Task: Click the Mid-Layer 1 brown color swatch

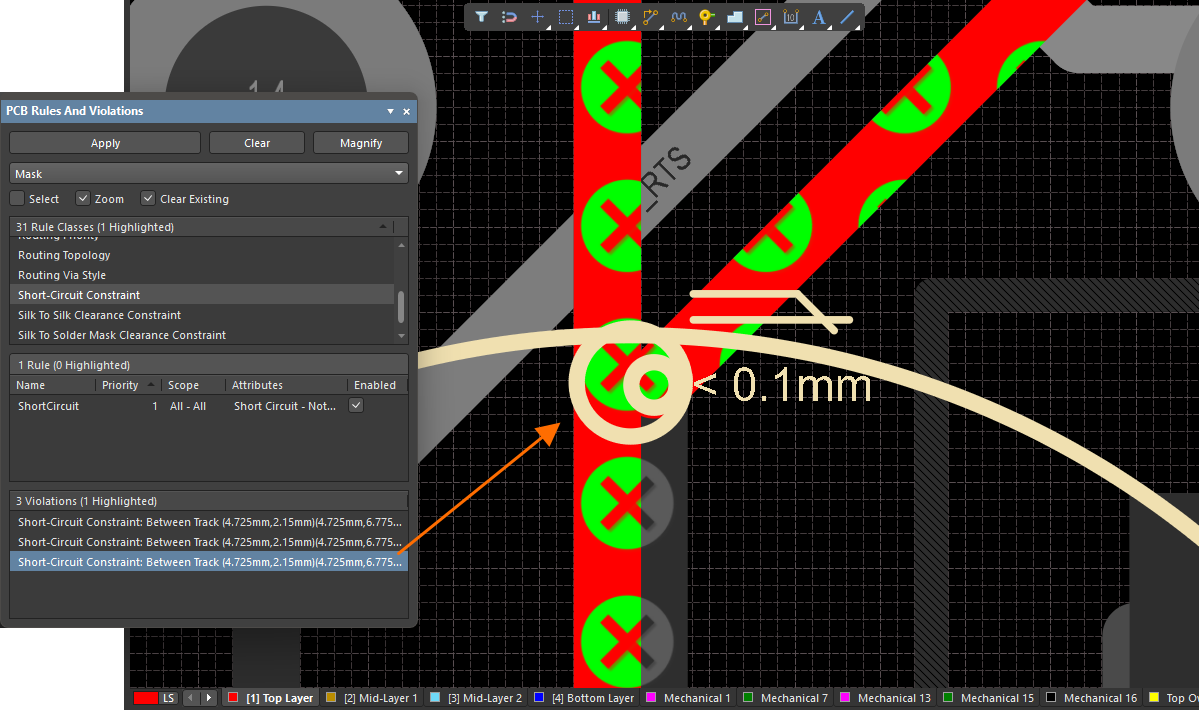Action: point(331,697)
